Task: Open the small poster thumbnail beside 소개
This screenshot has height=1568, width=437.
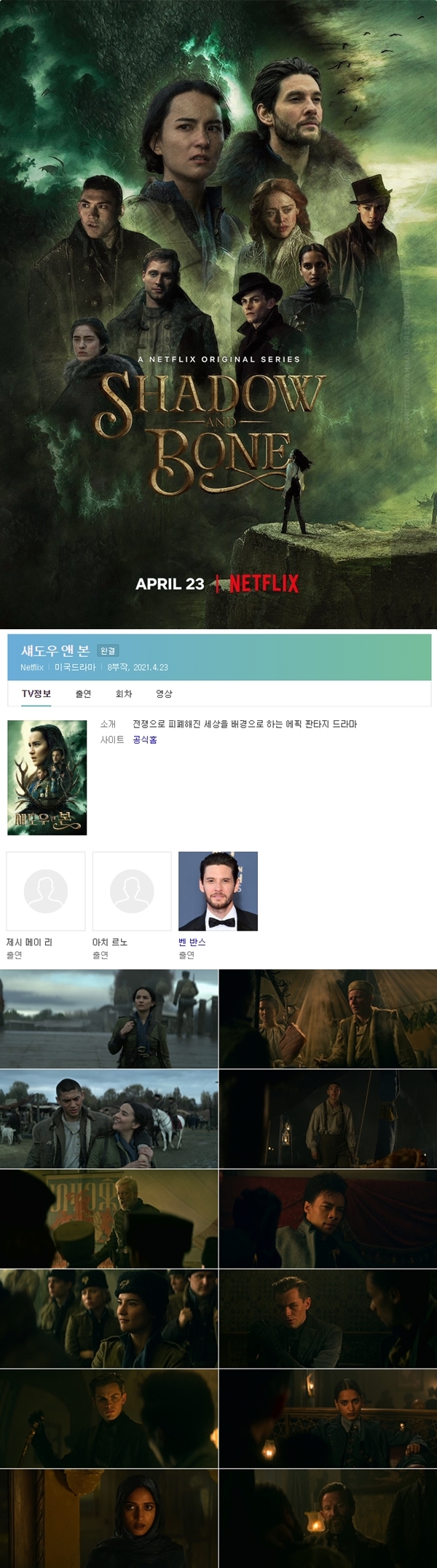Action: 47,777
